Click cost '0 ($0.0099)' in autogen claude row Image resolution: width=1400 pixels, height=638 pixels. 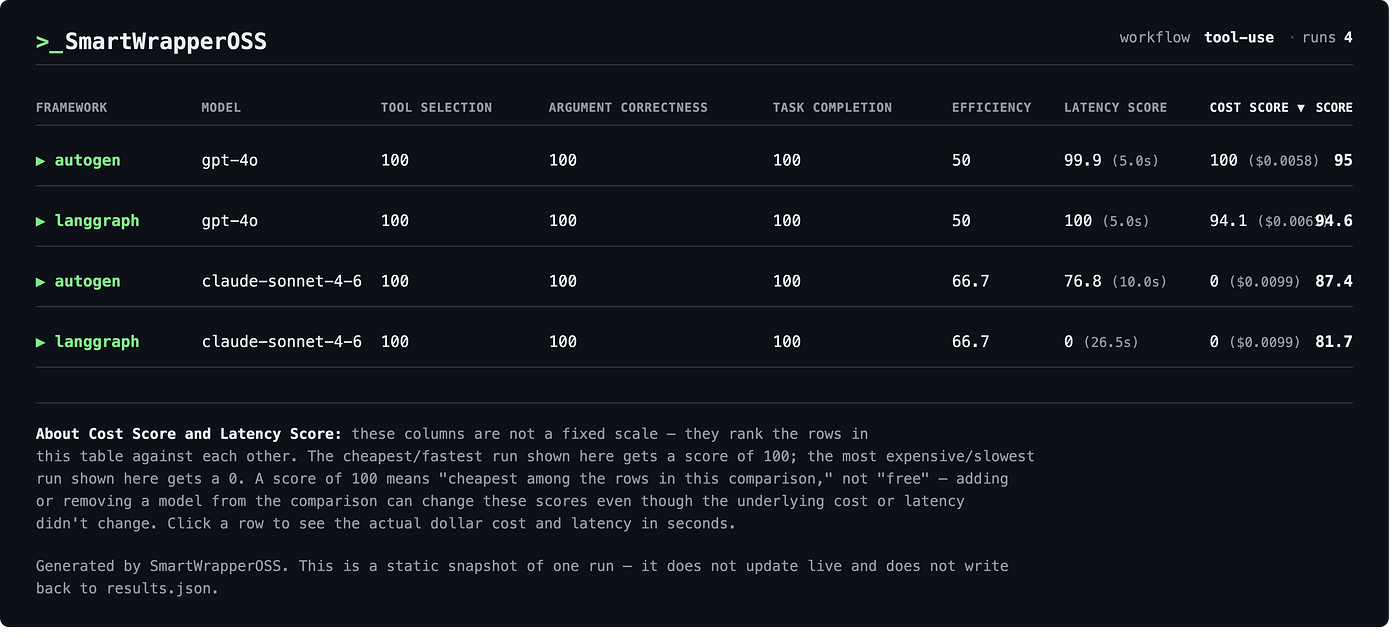tap(1255, 282)
